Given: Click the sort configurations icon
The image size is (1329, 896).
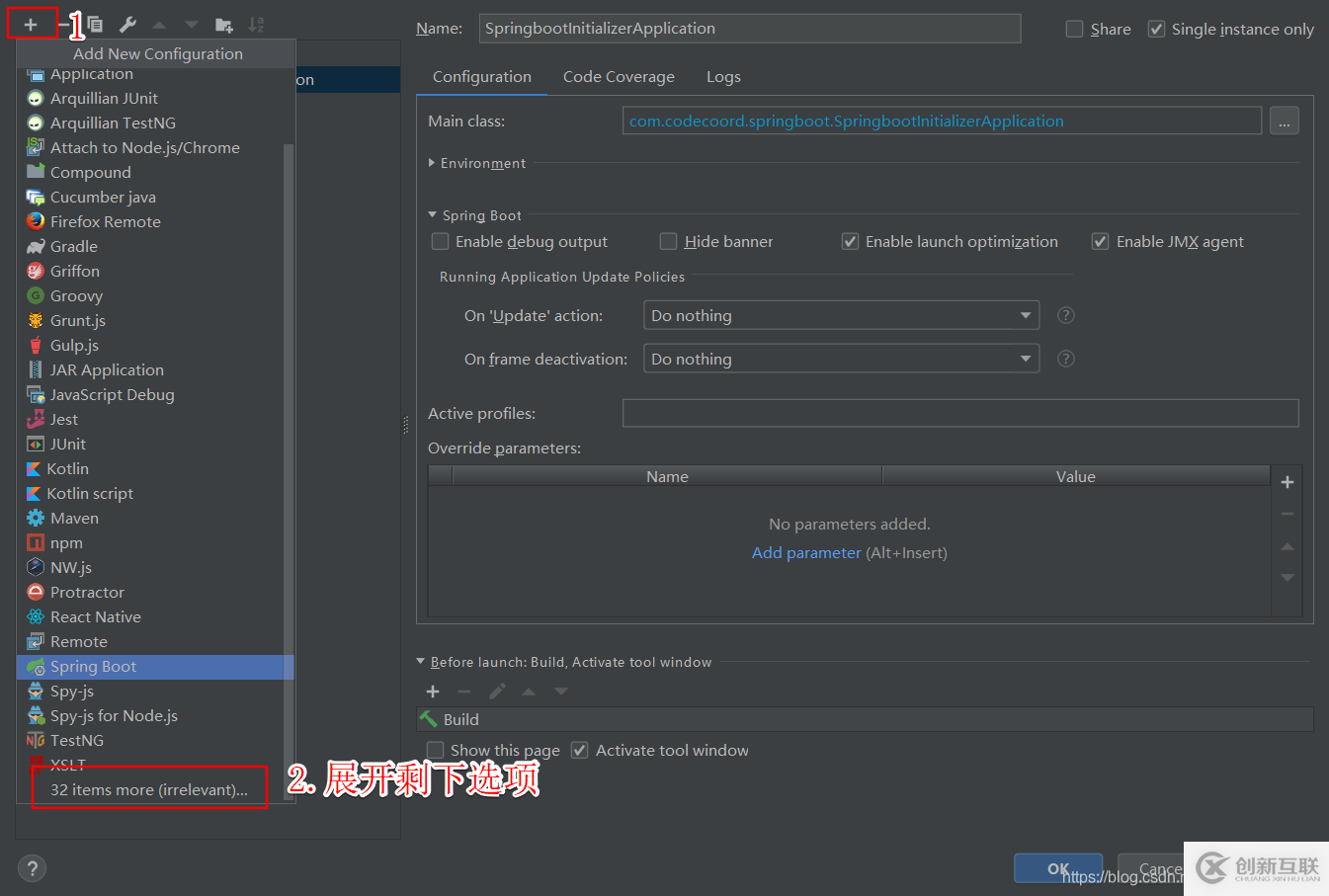Looking at the screenshot, I should click(256, 25).
